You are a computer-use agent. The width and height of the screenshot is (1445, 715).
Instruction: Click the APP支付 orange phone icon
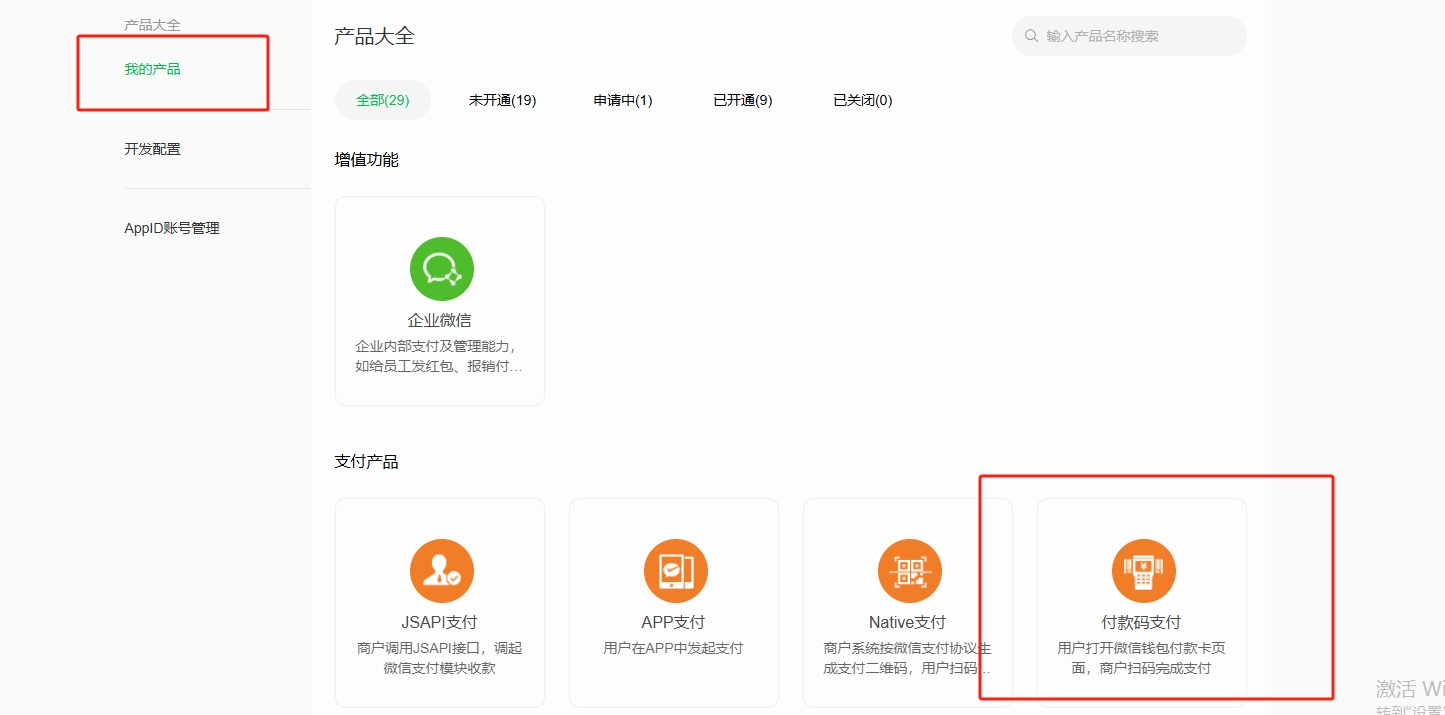(675, 571)
